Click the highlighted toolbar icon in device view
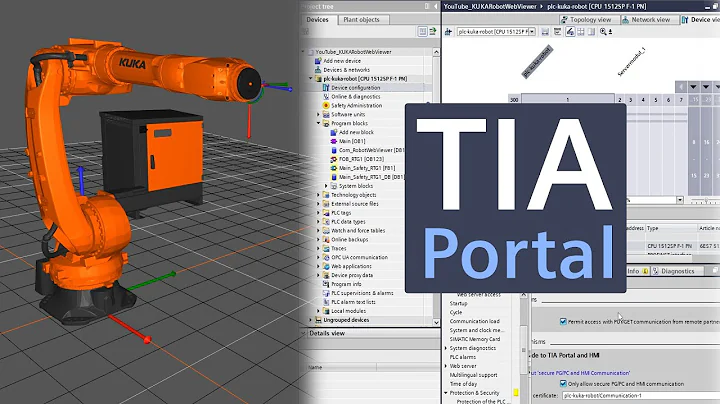 (x=570, y=32)
